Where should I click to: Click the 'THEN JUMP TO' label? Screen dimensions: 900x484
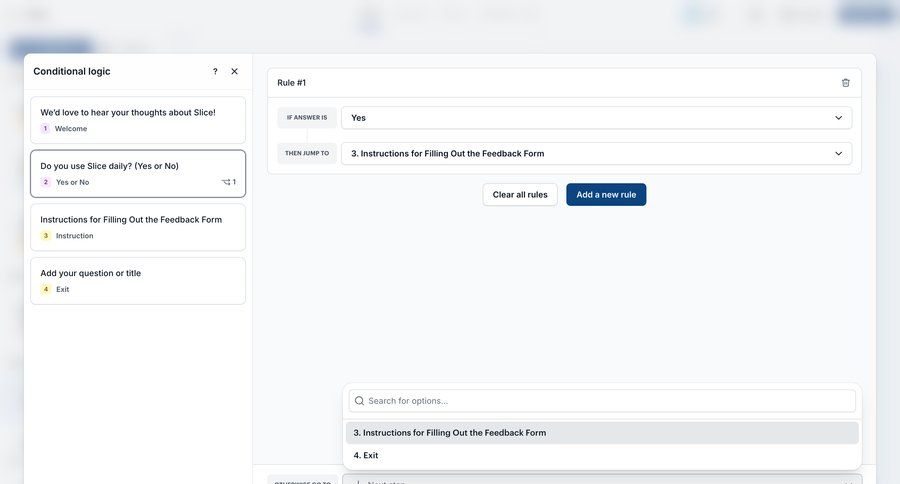pos(307,153)
